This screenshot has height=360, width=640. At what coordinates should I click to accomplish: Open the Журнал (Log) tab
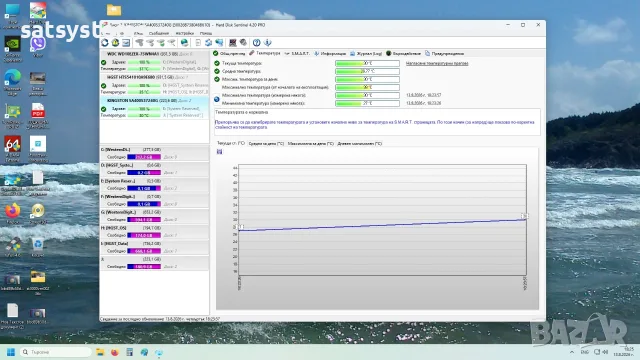click(366, 53)
